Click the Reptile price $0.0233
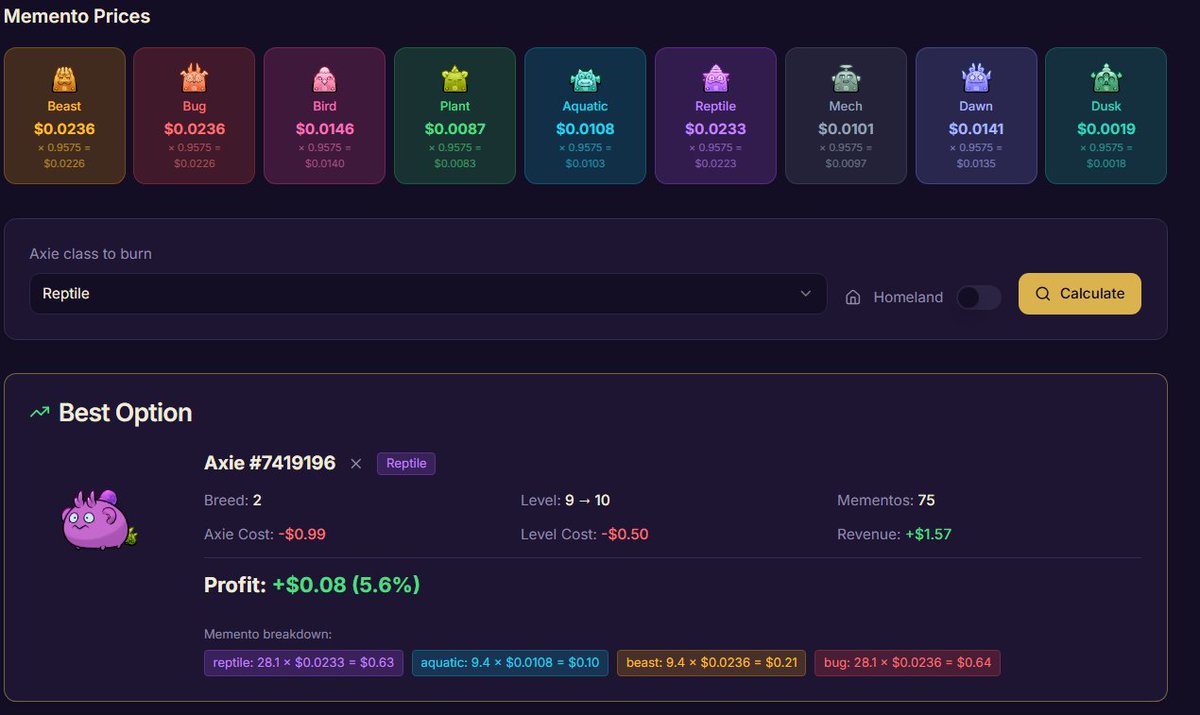Viewport: 1200px width, 715px height. tap(715, 128)
